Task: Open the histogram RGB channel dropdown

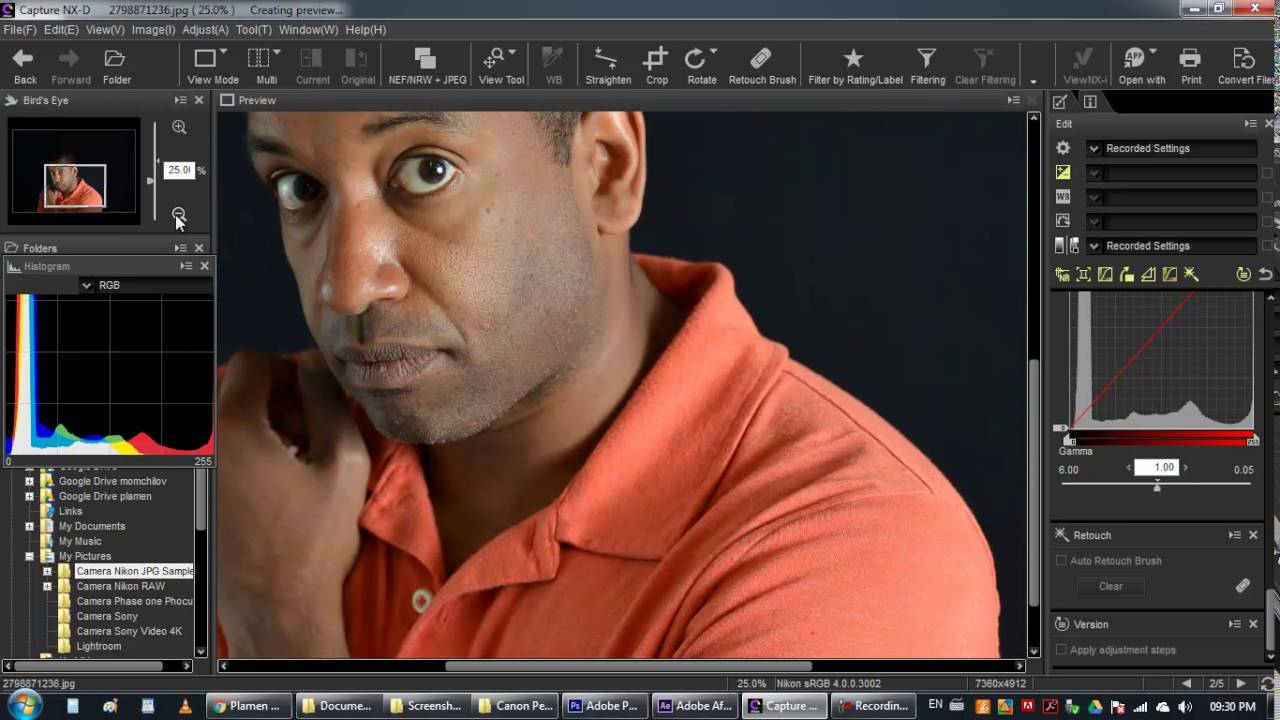Action: 87,286
